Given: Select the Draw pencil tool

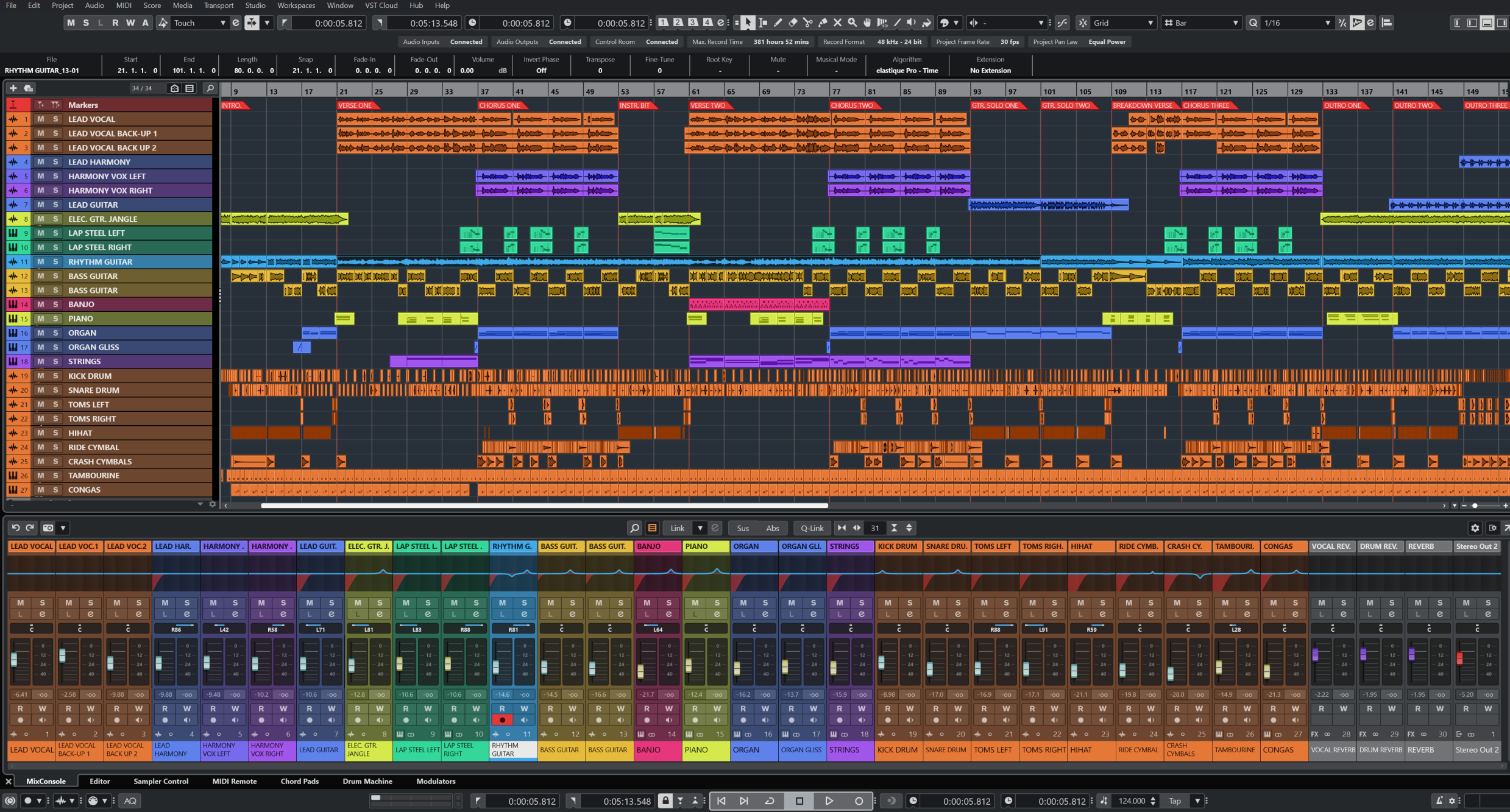Looking at the screenshot, I should coord(778,23).
